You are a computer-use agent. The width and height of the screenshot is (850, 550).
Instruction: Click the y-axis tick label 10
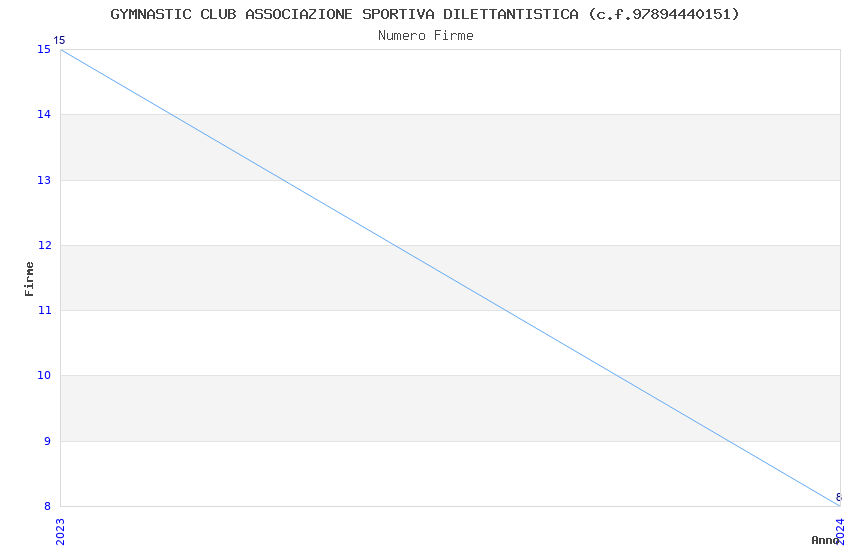44,376
